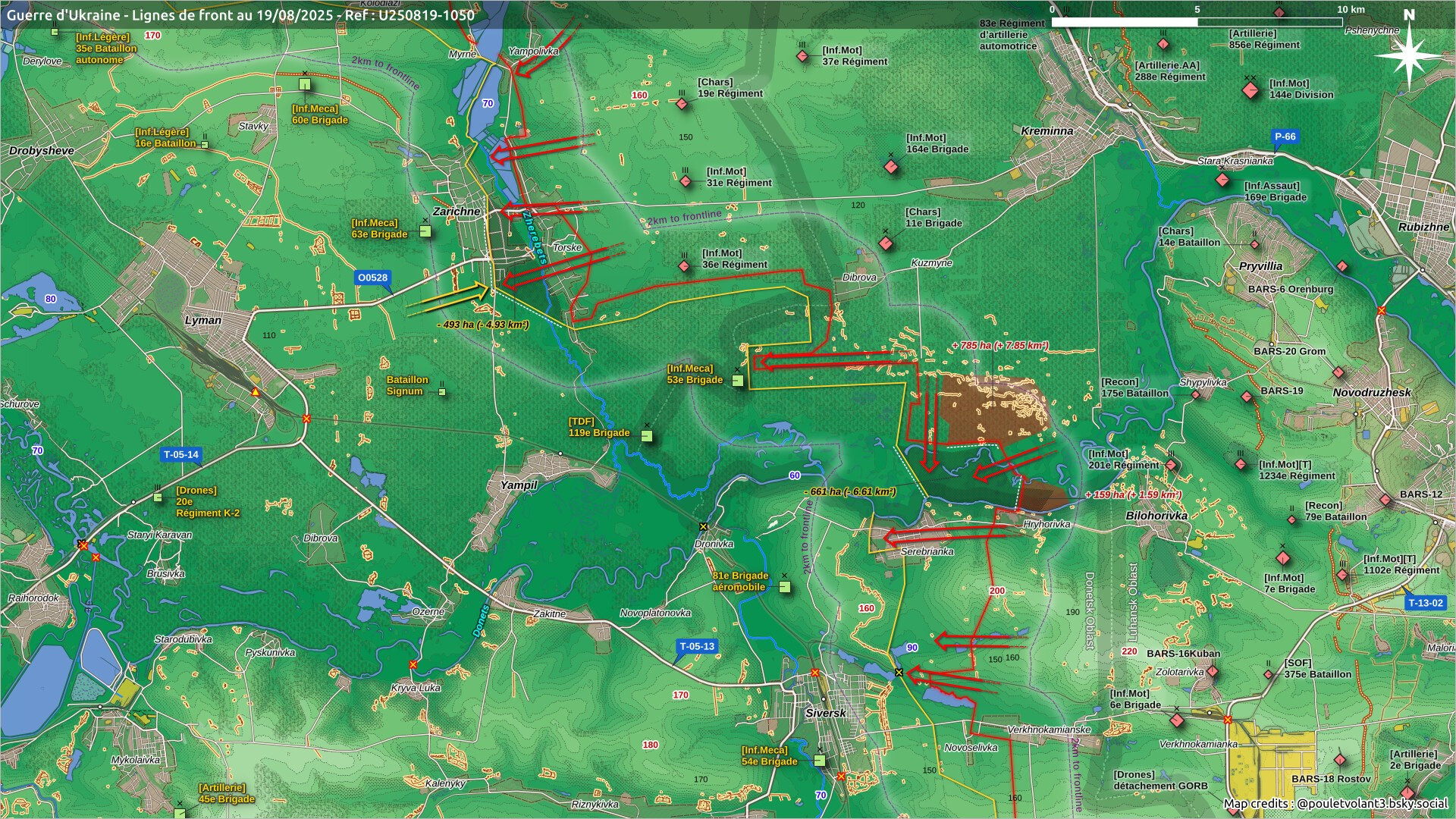Click the 11e Brigade tank diamond marker
1456x819 pixels.
(x=885, y=243)
